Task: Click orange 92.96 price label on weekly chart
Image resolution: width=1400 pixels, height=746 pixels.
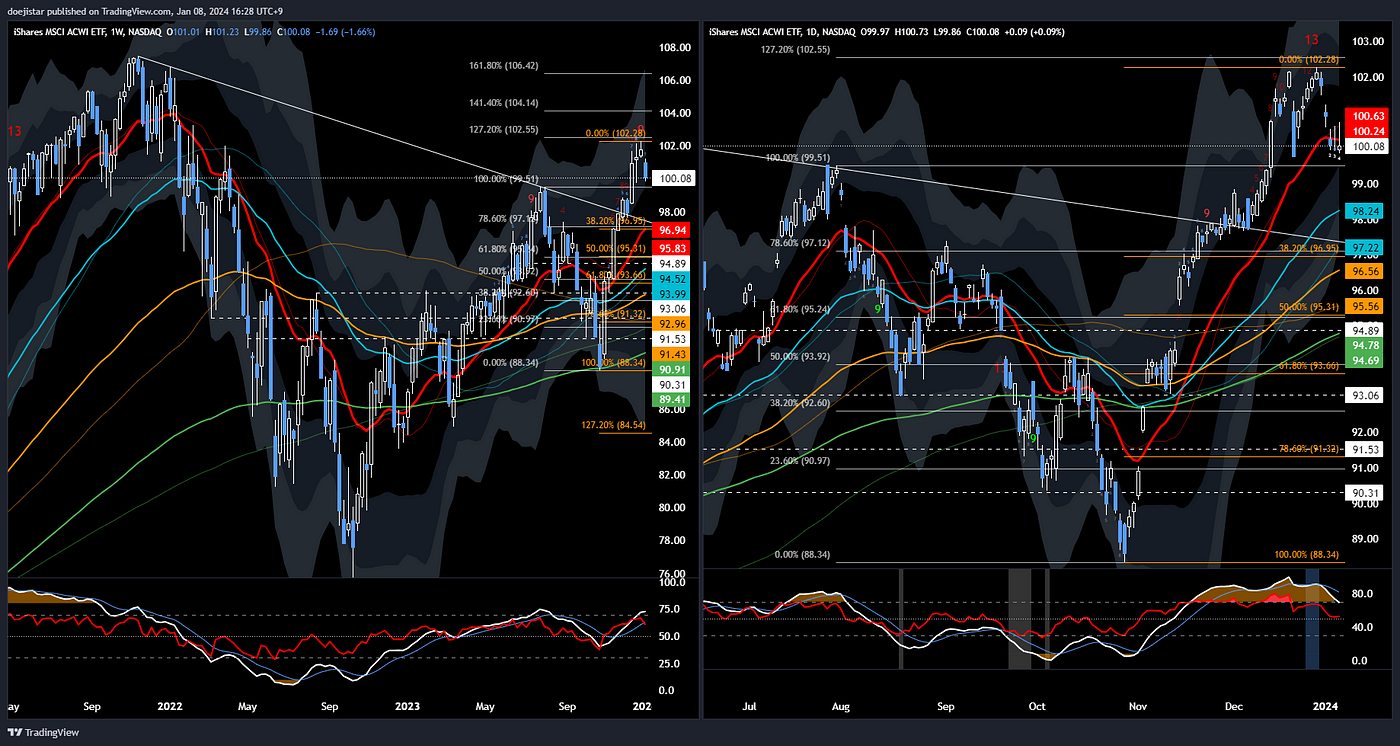Action: click(671, 324)
